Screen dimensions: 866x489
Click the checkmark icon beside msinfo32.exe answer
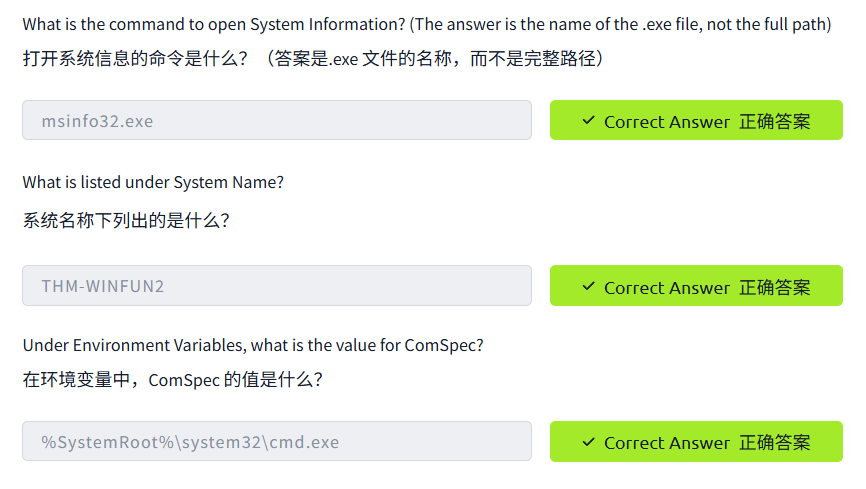tap(588, 121)
